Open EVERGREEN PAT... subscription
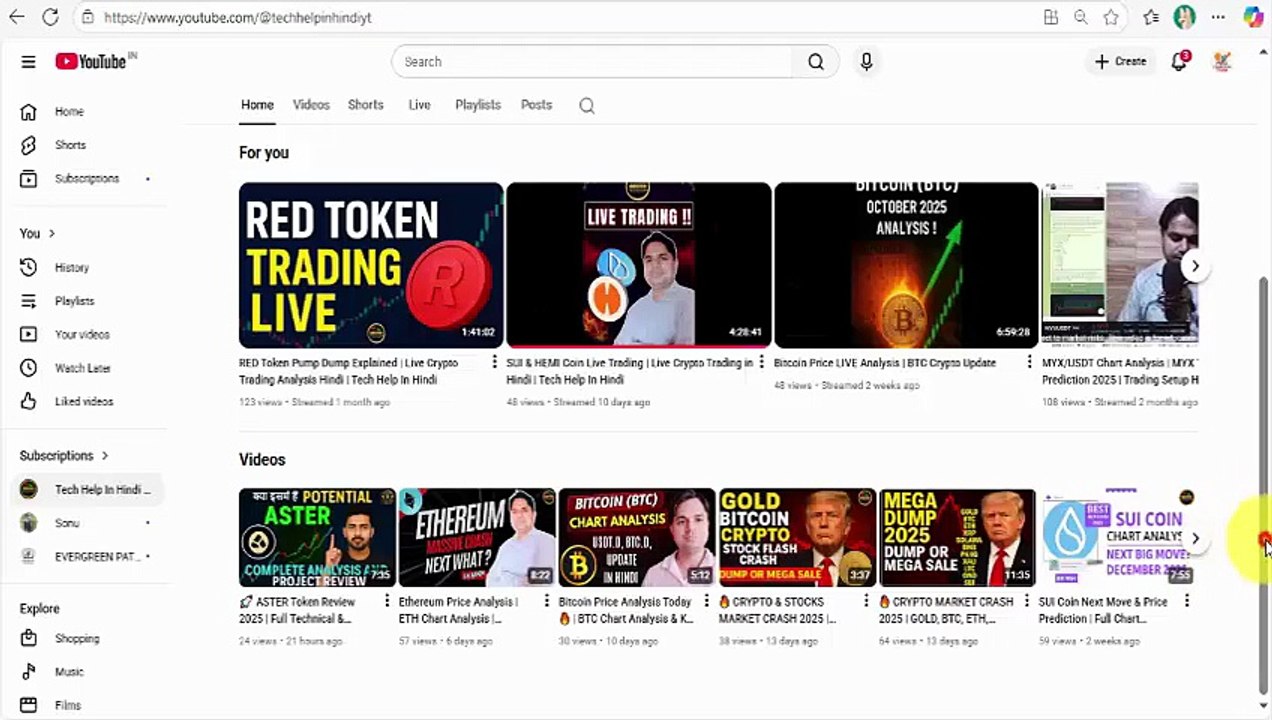The width and height of the screenshot is (1272, 720). pos(86,557)
